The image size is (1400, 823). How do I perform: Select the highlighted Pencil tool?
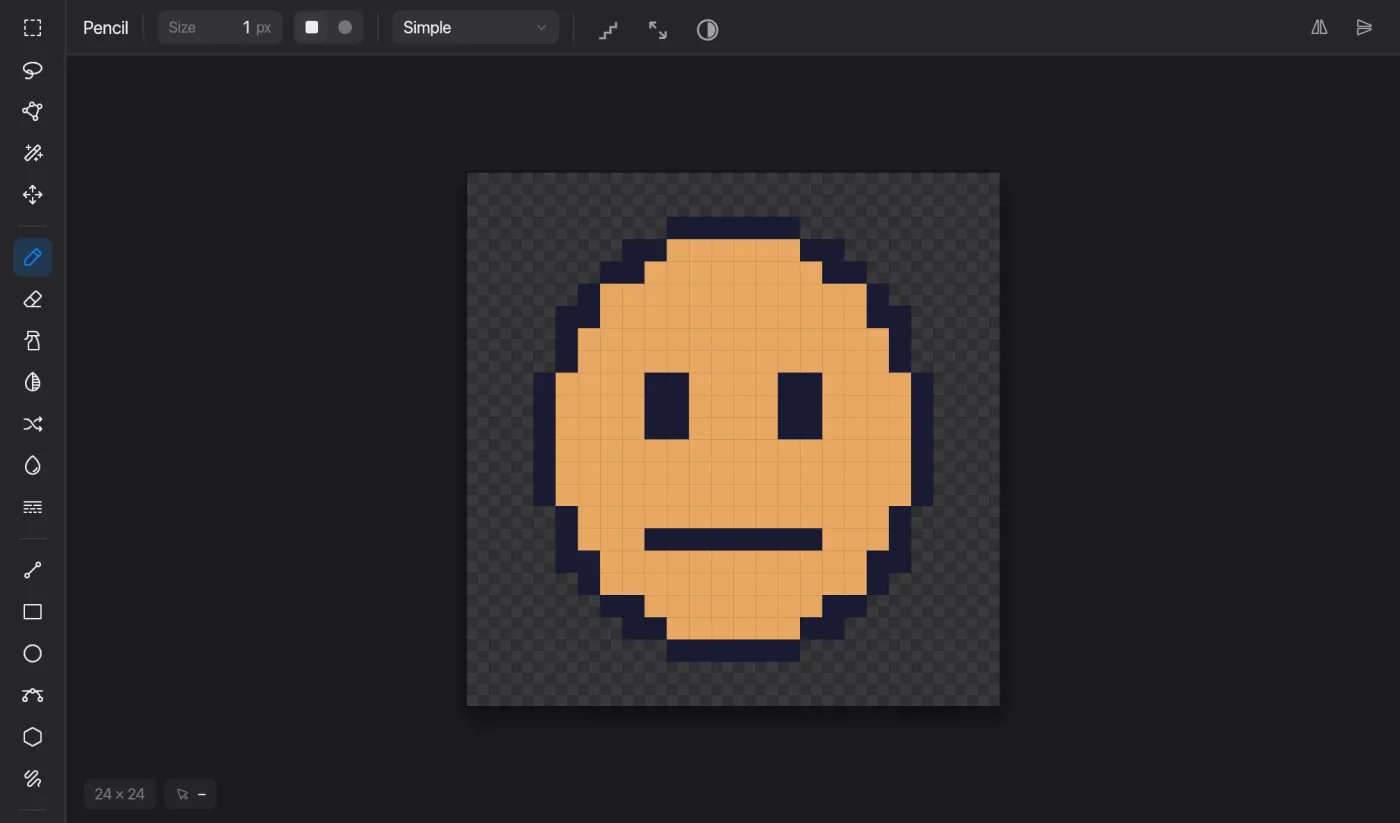pyautogui.click(x=33, y=258)
